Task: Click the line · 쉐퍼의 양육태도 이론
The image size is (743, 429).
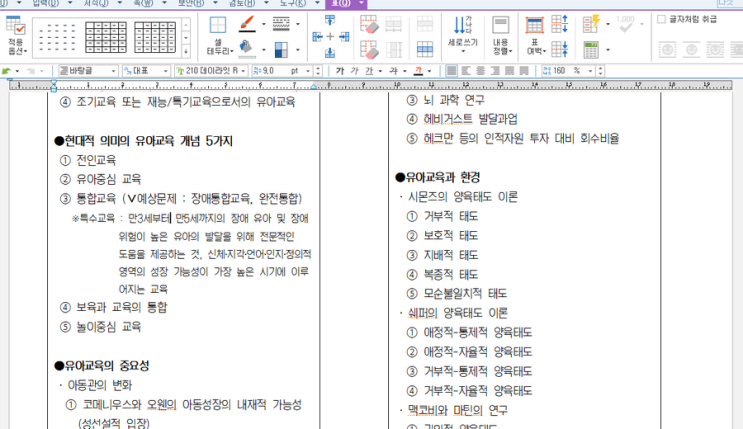Action: point(453,313)
